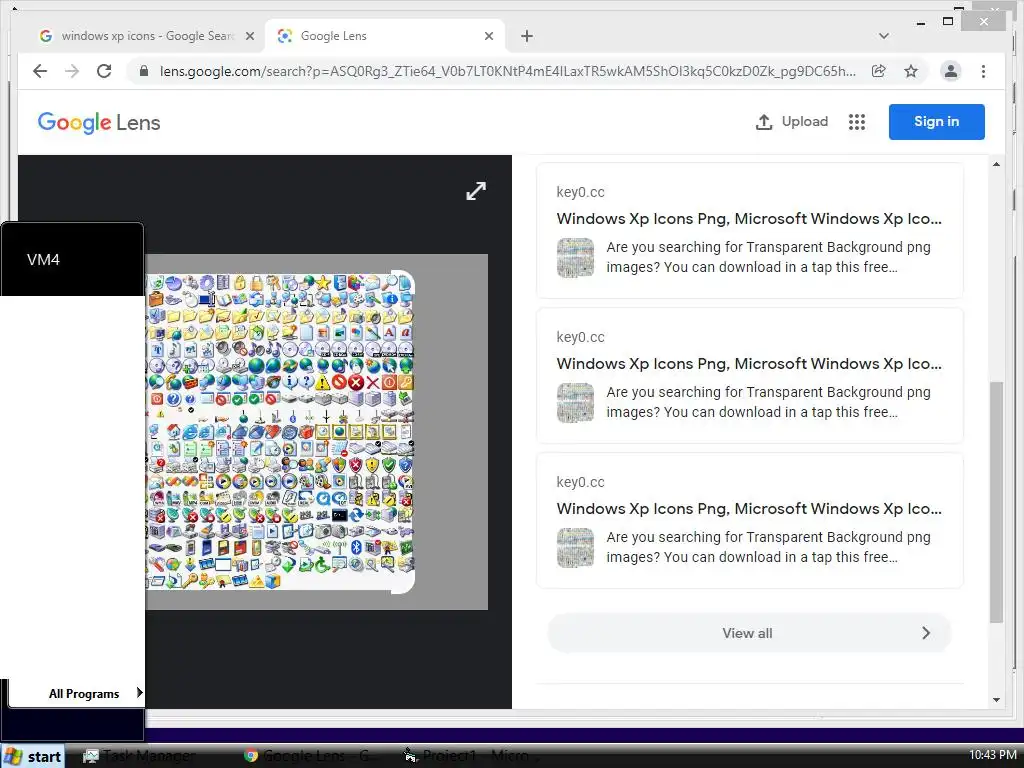The height and width of the screenshot is (768, 1024).
Task: Click the Windows XP icons image preview
Action: pyautogui.click(x=281, y=432)
